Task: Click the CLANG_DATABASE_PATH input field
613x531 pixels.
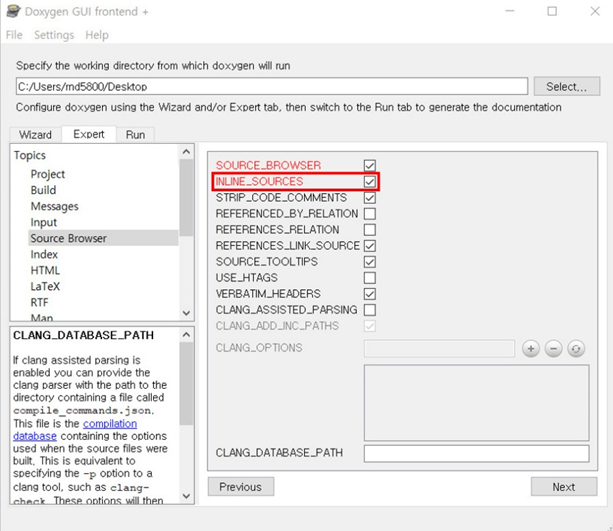Action: (x=477, y=454)
